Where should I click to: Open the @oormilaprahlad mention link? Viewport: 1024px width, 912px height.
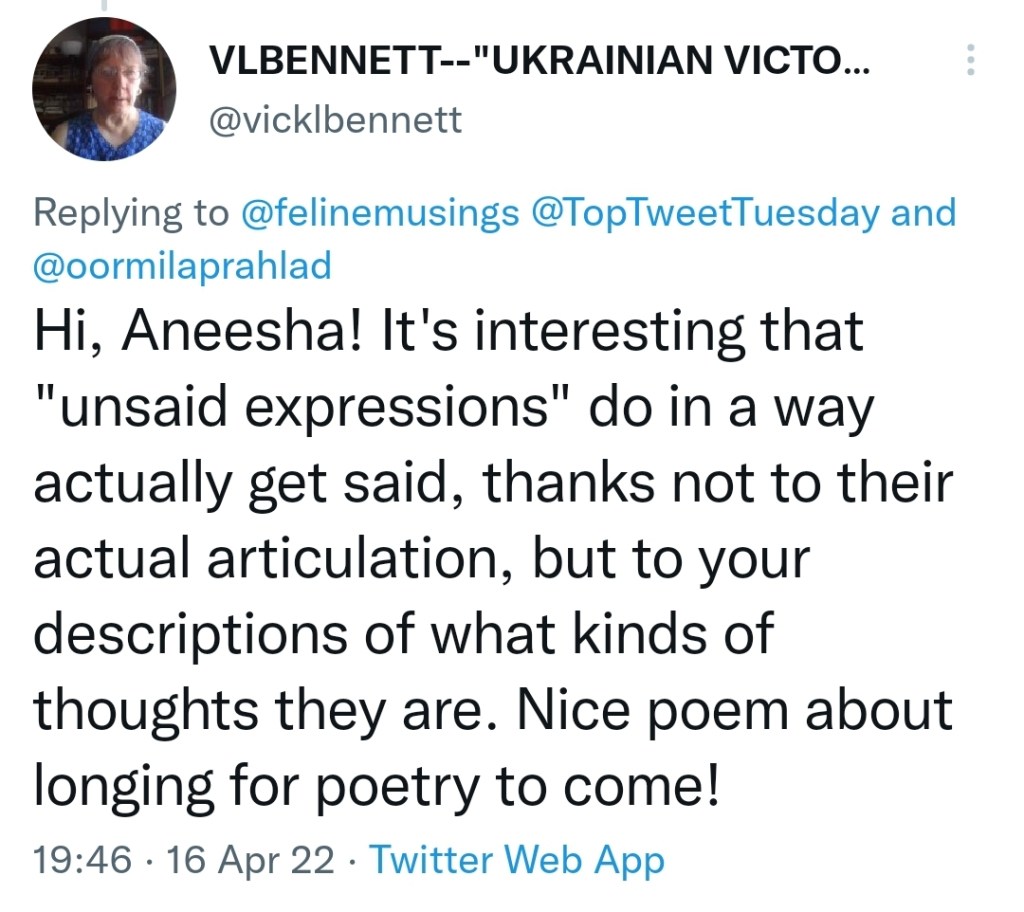coord(182,267)
